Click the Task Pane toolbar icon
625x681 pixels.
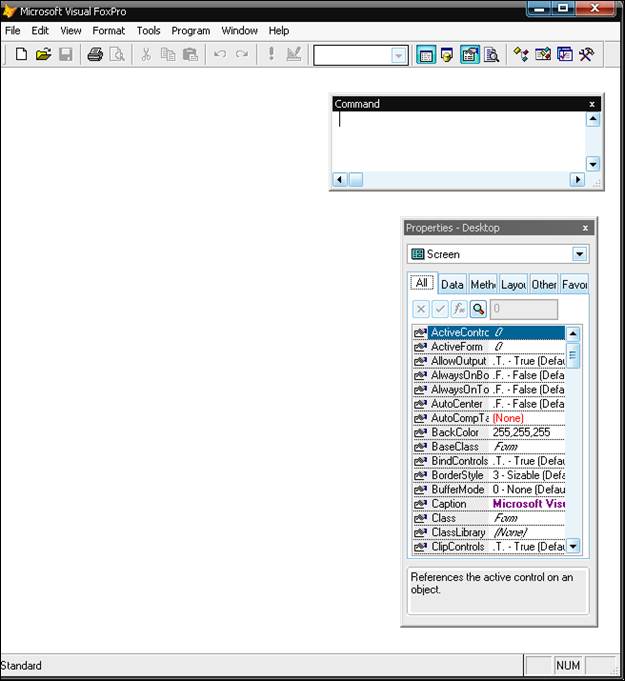(x=565, y=55)
